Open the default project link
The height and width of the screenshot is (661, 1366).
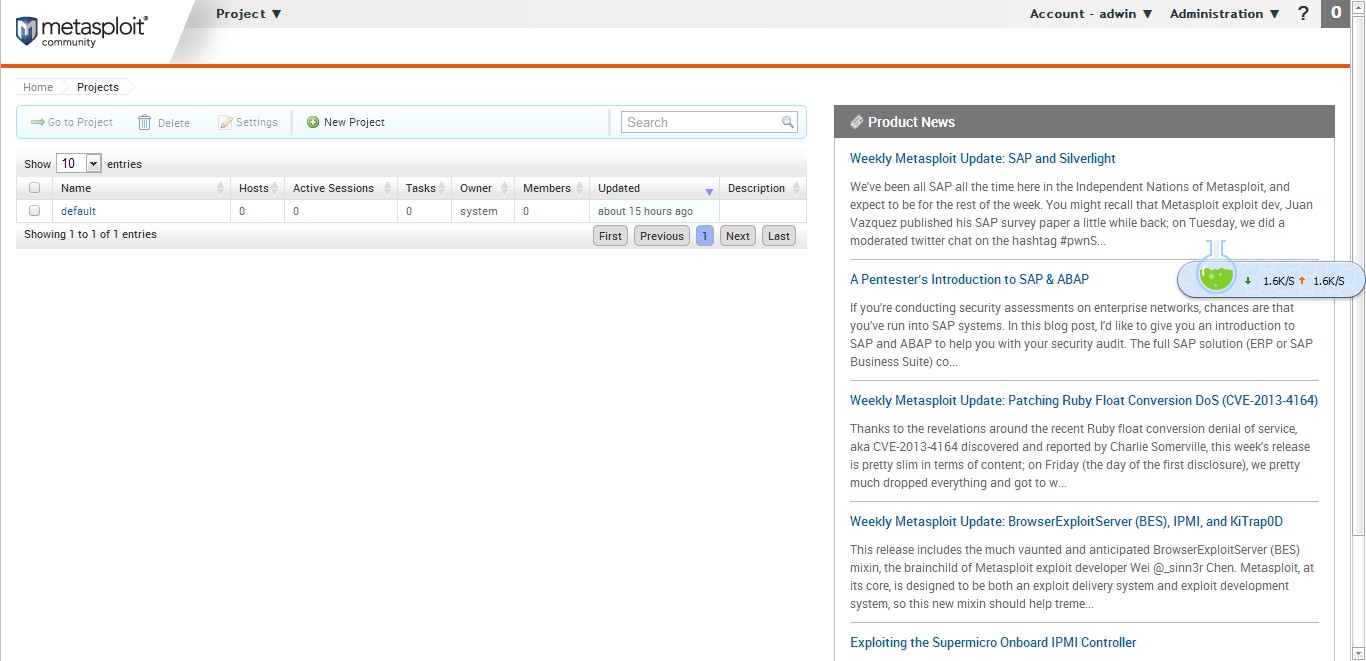(x=78, y=211)
